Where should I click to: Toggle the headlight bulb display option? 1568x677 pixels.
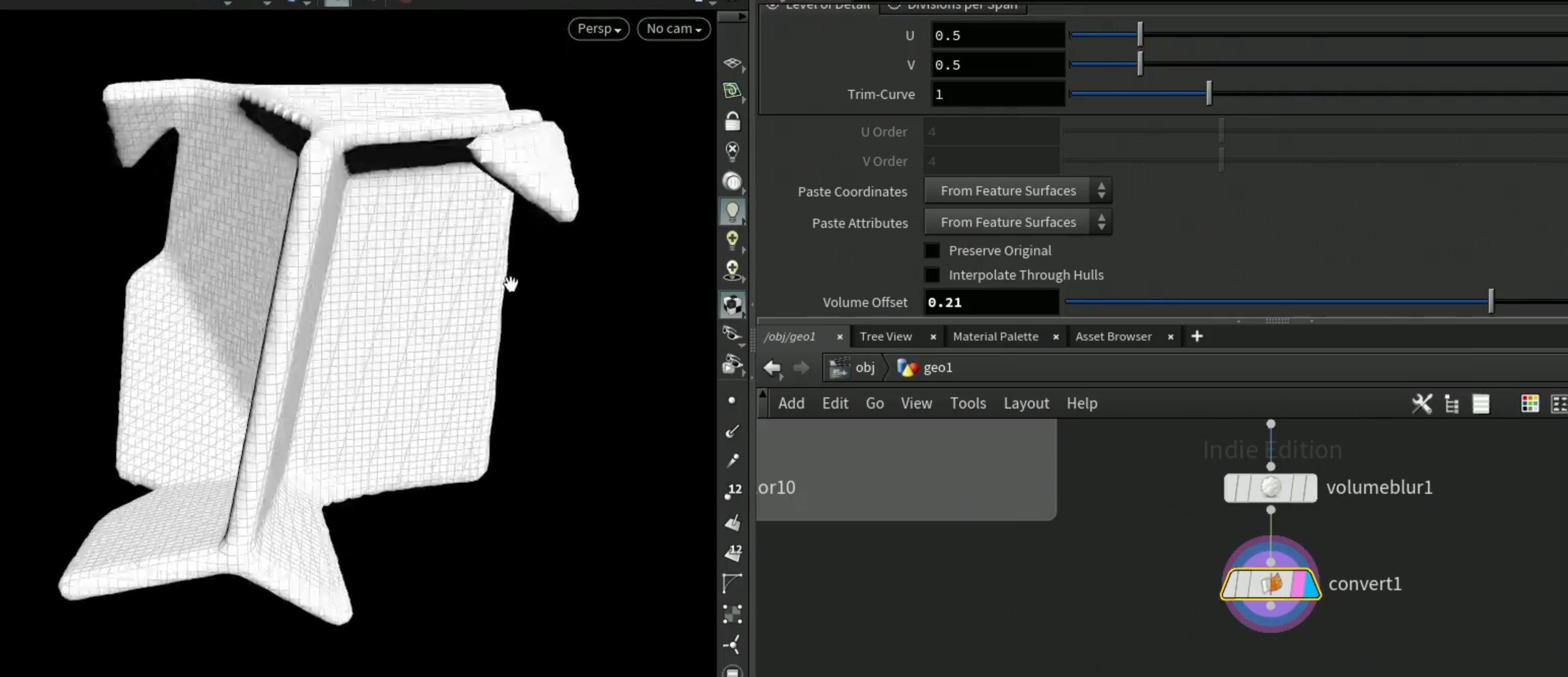point(733,211)
